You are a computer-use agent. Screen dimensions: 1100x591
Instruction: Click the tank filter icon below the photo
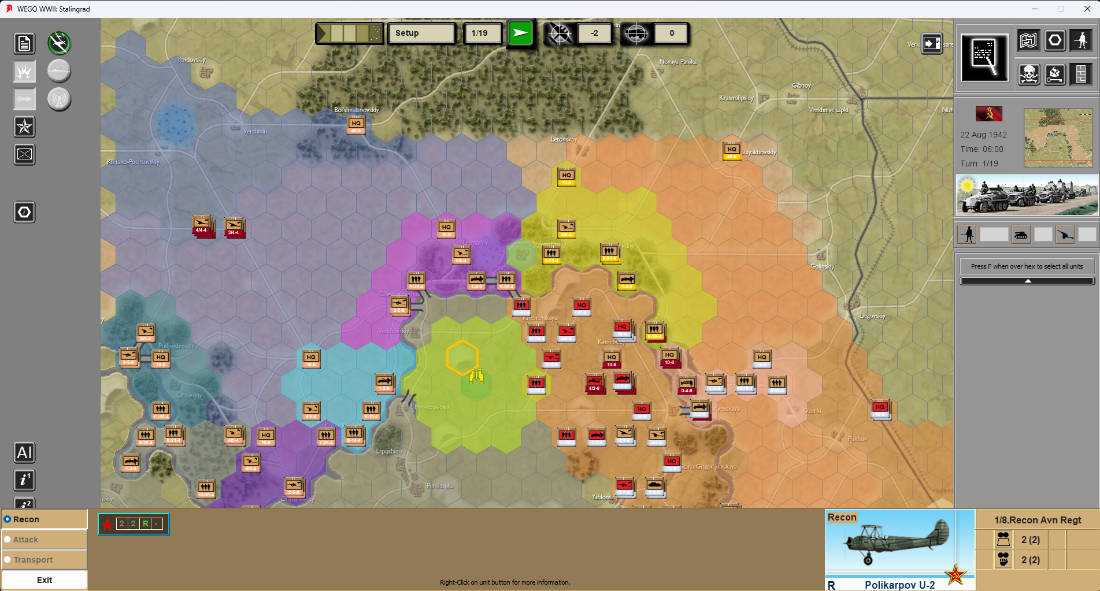(1021, 234)
